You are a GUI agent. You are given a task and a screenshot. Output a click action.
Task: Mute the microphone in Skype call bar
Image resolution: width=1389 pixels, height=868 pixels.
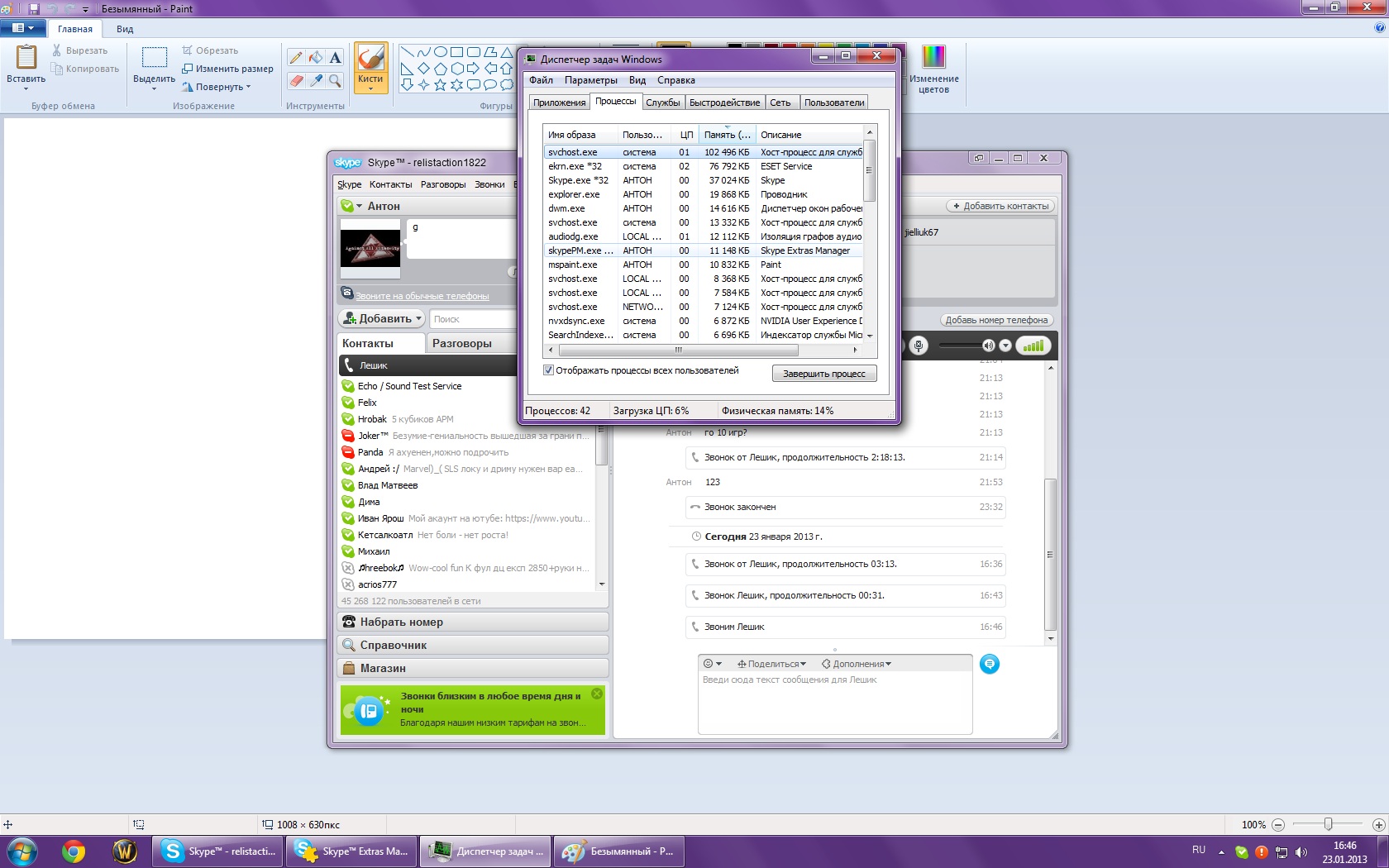coord(918,346)
